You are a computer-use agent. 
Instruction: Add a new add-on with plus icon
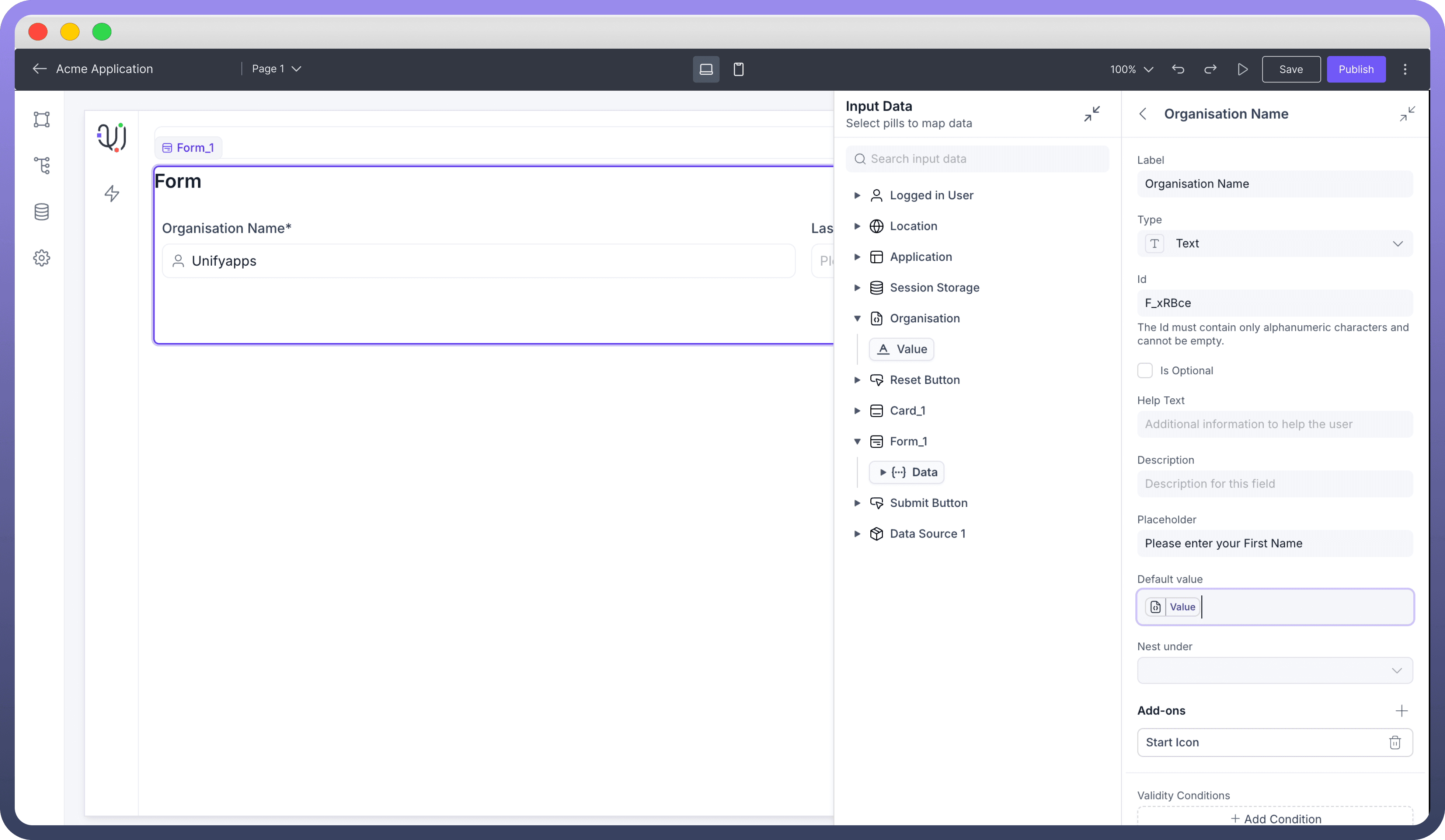[1402, 711]
